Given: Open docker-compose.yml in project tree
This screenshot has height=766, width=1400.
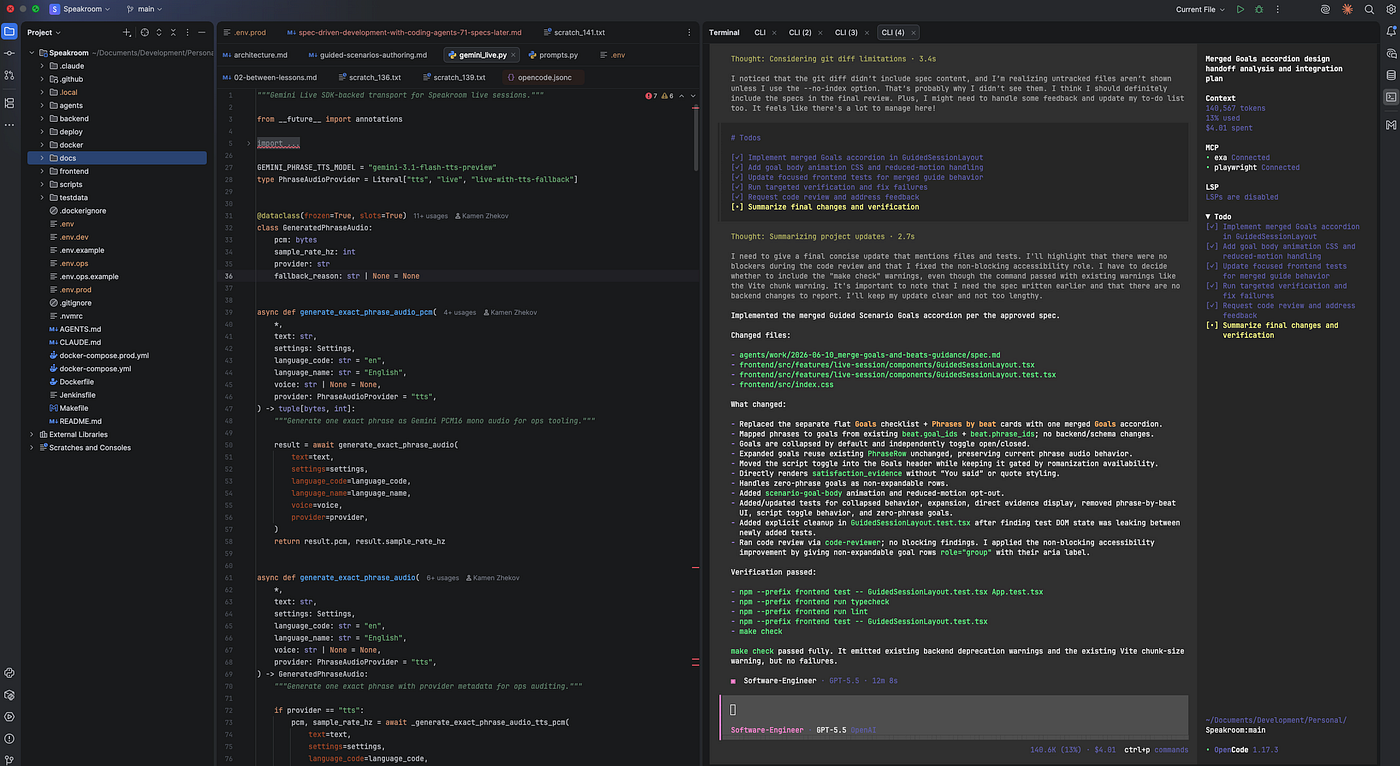Looking at the screenshot, I should tap(96, 368).
